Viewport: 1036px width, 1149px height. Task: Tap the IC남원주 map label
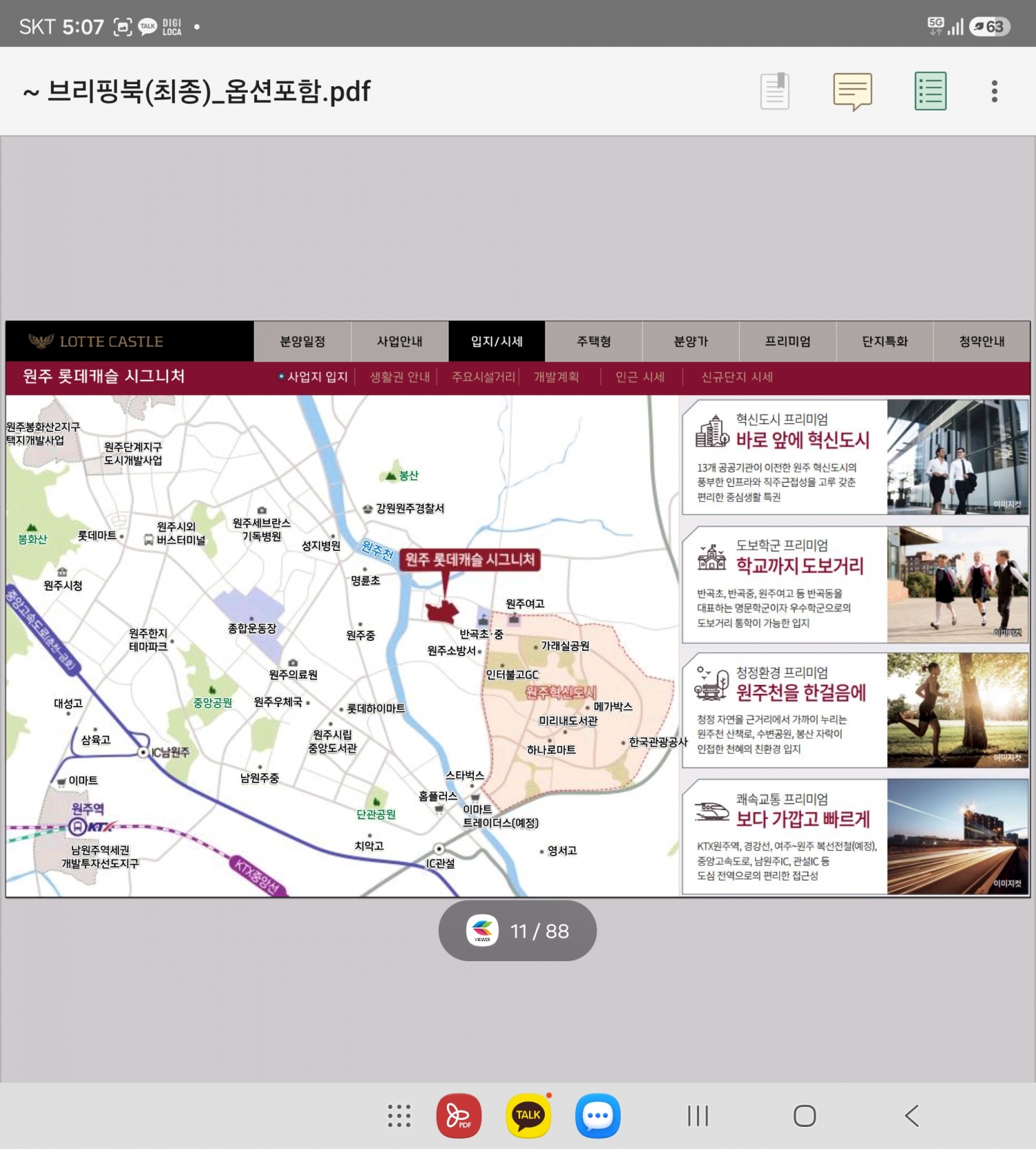(170, 752)
